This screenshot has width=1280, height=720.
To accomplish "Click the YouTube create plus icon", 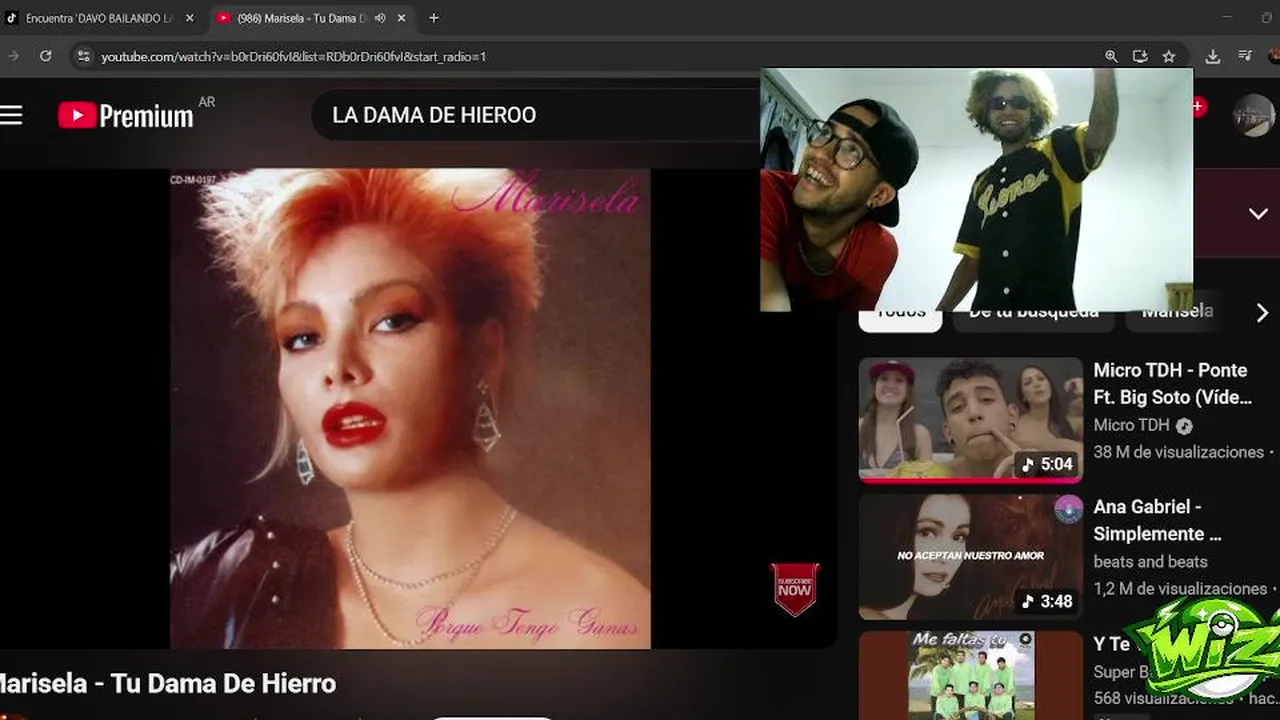I will [1199, 107].
